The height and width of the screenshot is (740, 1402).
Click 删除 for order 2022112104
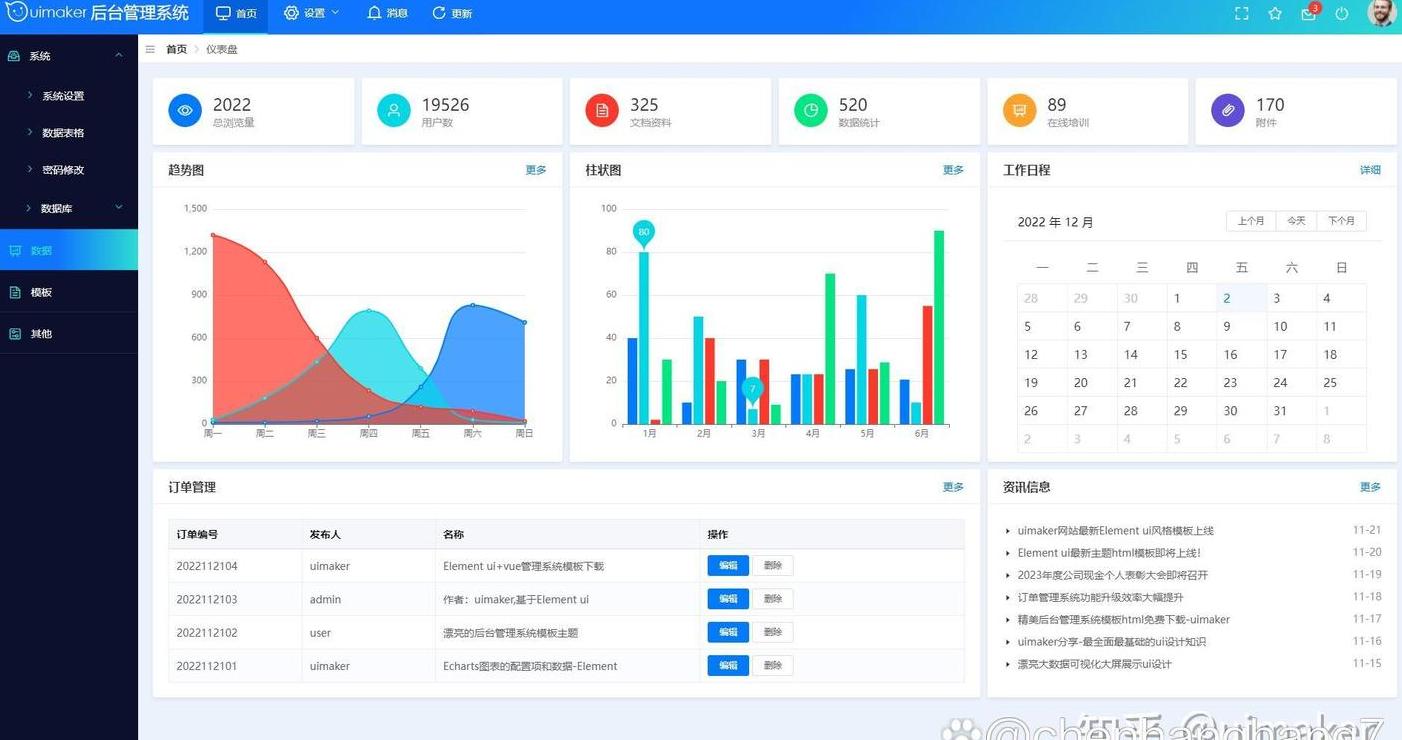[x=773, y=566]
